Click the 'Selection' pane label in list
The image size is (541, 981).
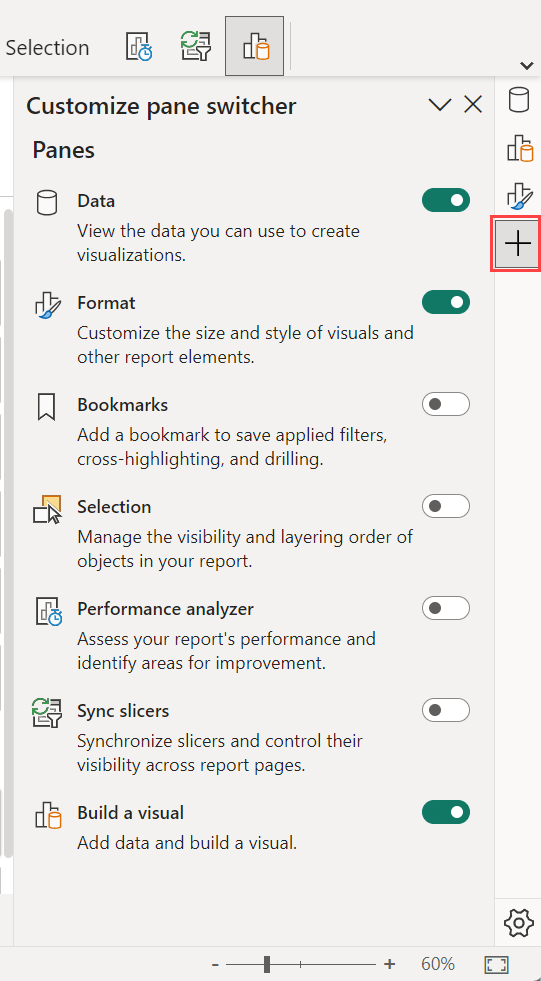click(x=114, y=507)
